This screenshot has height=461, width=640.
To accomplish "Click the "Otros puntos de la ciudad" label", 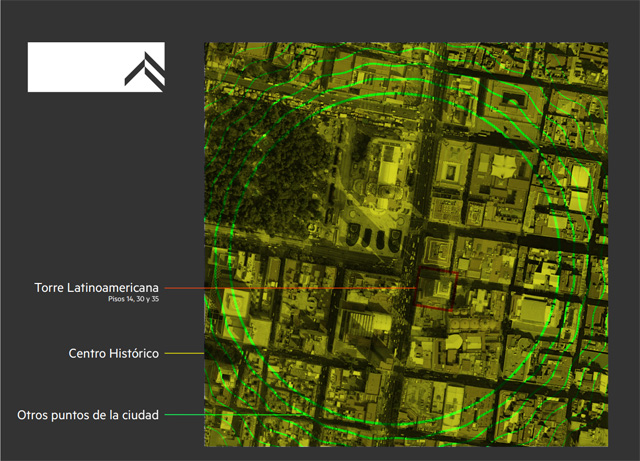I will click(x=88, y=414).
